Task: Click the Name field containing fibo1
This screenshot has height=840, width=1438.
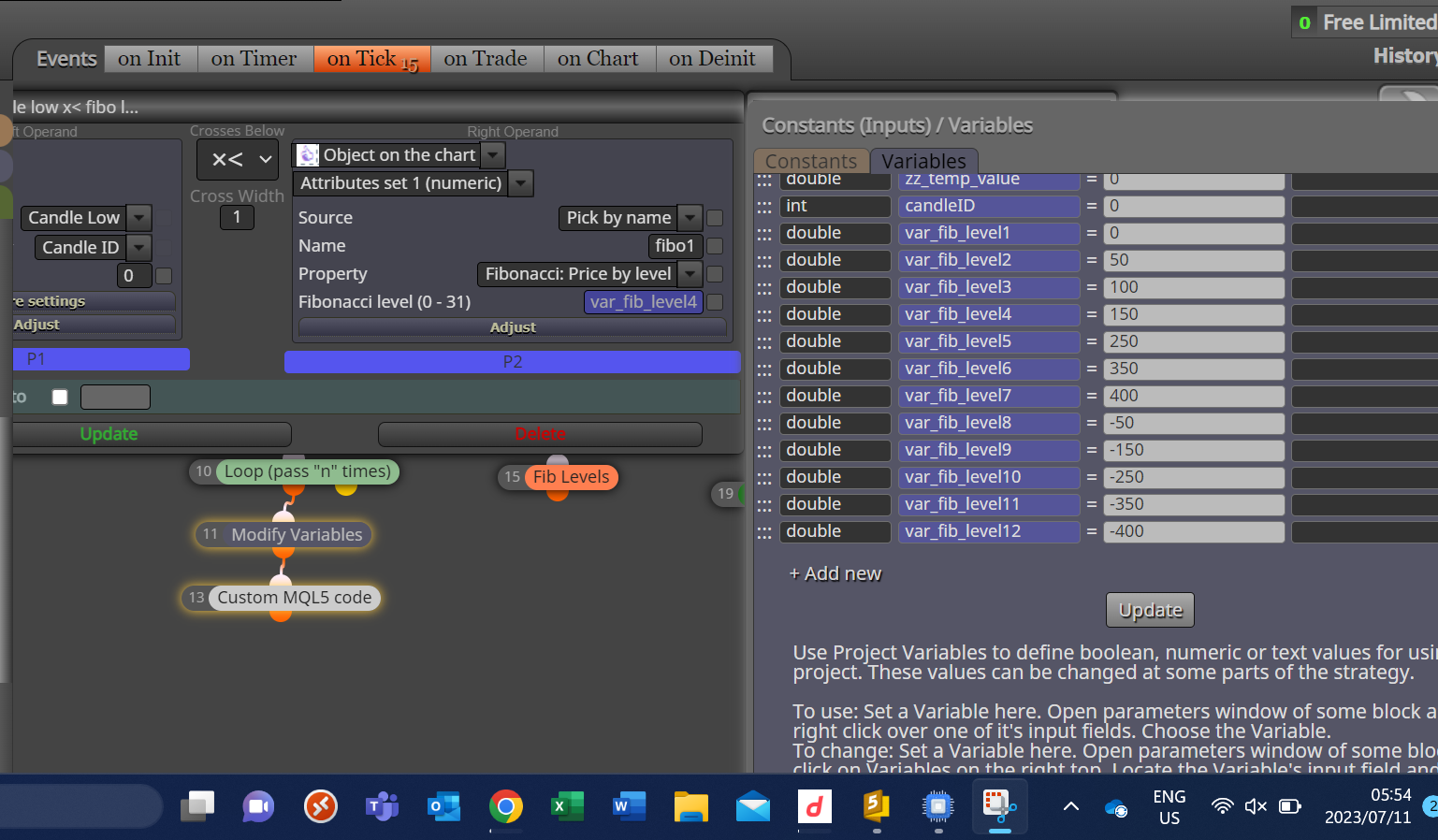Action: [675, 246]
